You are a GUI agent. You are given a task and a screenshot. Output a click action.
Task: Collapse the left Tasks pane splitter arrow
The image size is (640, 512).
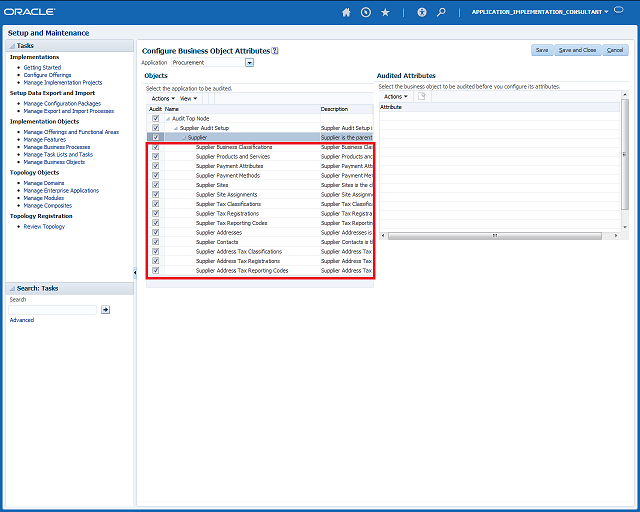135,272
